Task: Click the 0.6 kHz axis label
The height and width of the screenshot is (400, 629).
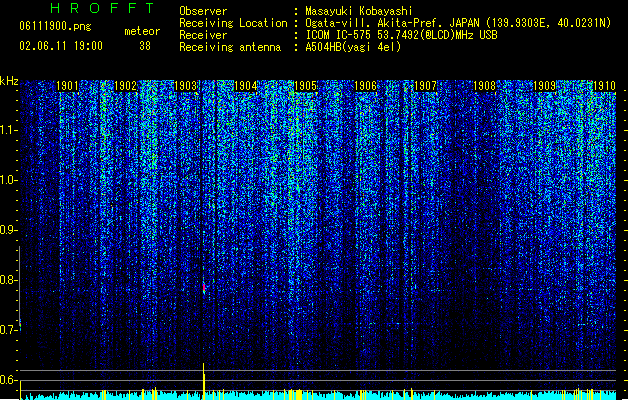Action: 8,380
